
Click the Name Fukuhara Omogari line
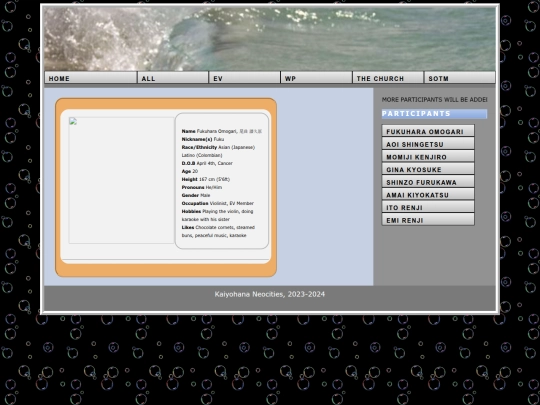coord(222,131)
